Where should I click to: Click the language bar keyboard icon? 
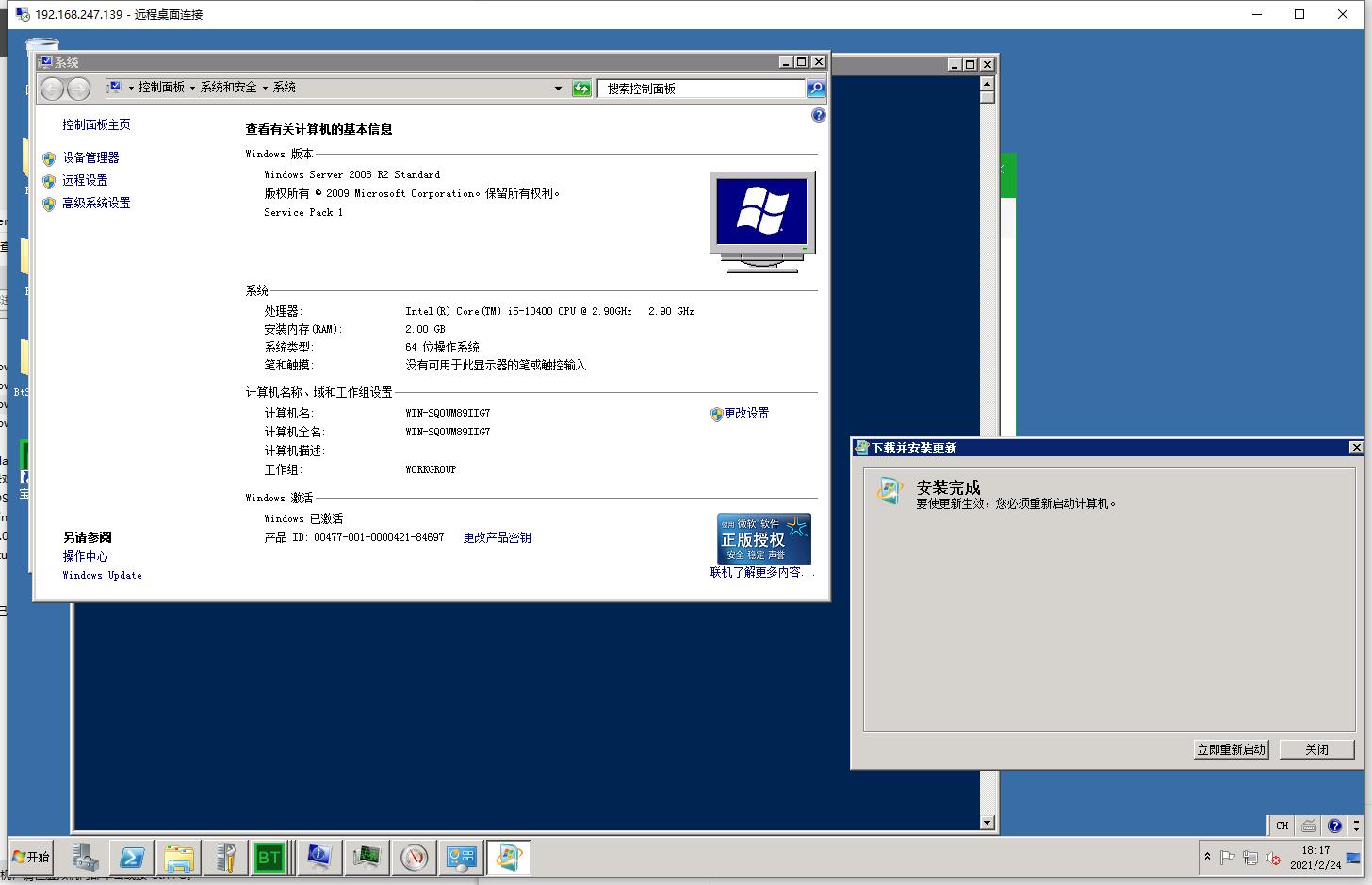[1309, 826]
